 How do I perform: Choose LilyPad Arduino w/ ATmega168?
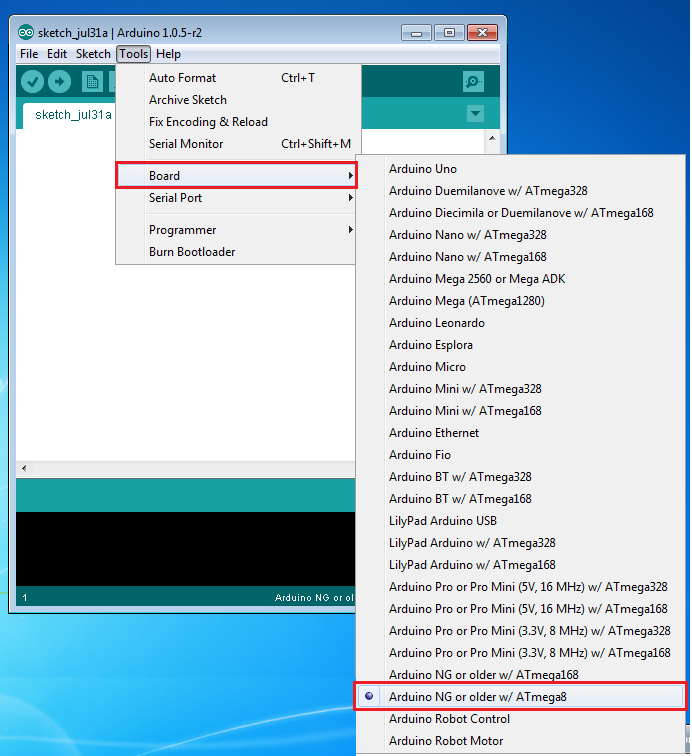tap(520, 565)
